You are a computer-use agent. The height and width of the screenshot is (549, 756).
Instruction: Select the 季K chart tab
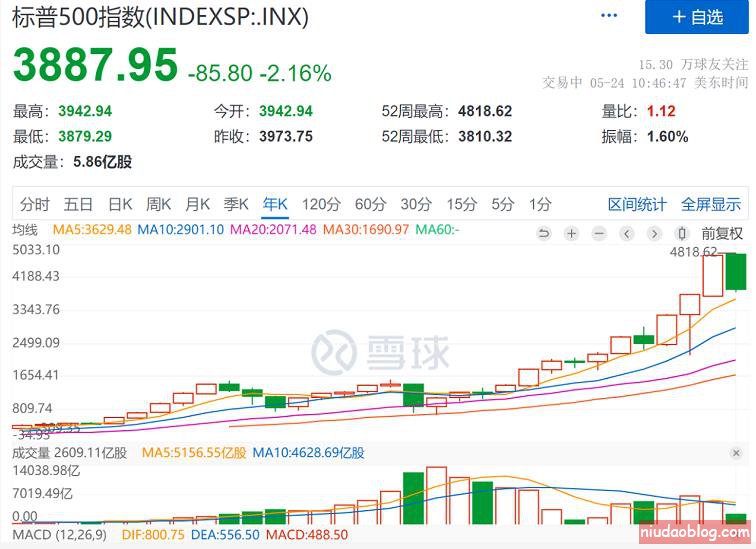click(x=236, y=204)
